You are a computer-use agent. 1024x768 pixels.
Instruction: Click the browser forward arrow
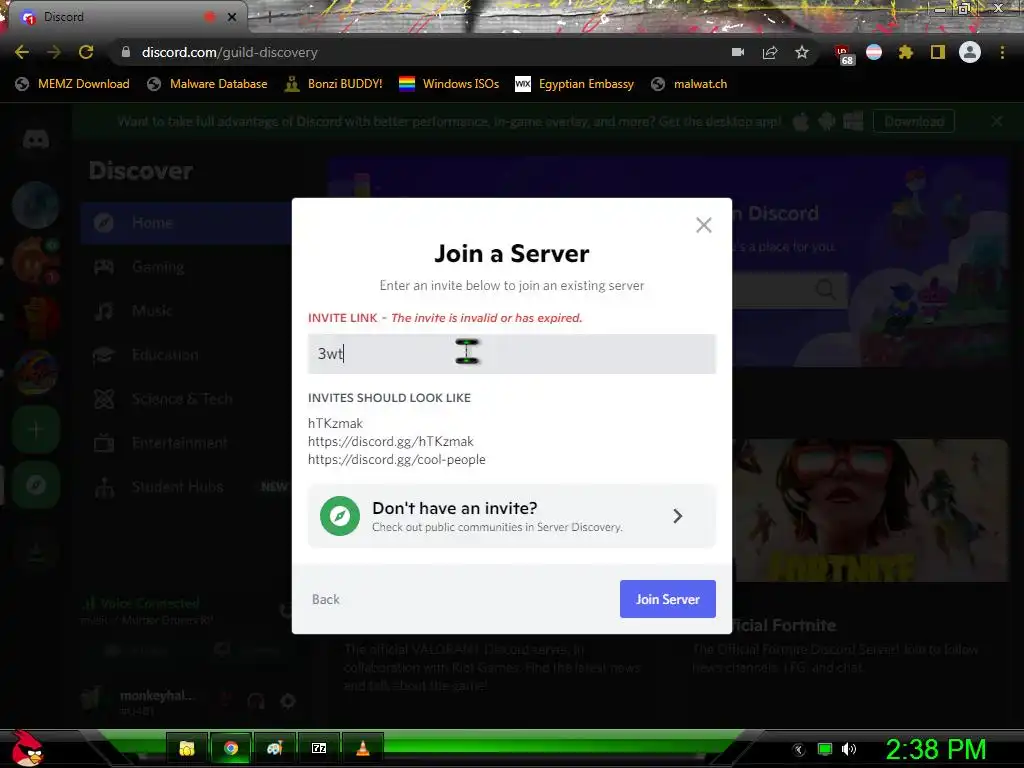click(54, 52)
